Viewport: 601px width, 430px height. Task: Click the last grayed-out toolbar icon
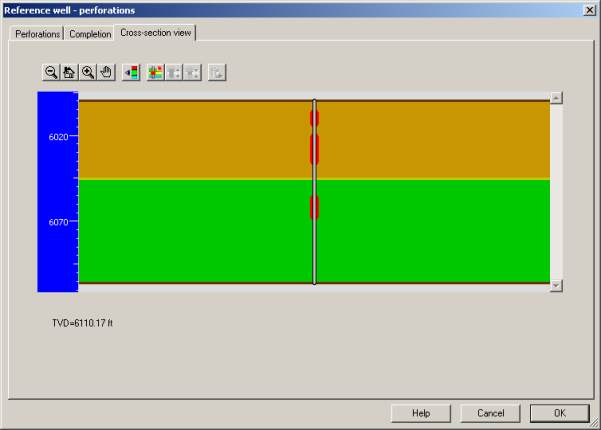tap(217, 72)
